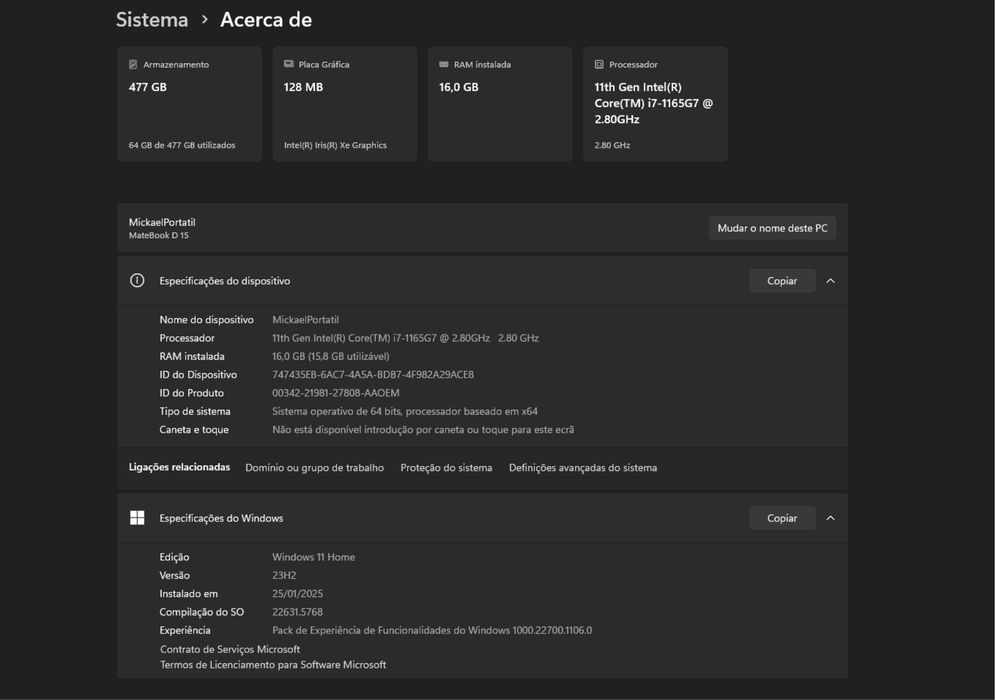Click the OS build 22631.5768 value

point(298,612)
